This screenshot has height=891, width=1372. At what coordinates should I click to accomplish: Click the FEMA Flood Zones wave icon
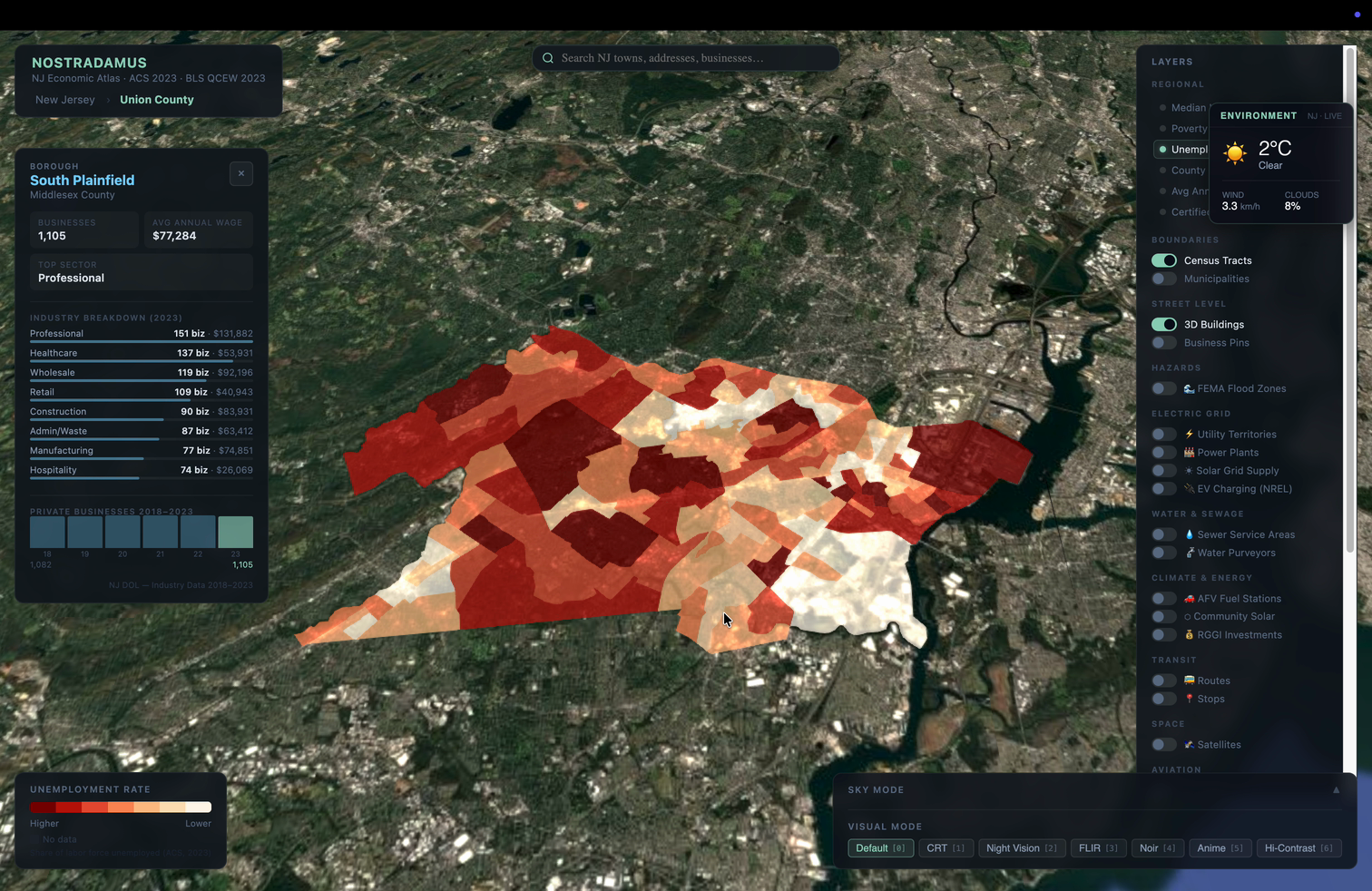[1189, 389]
